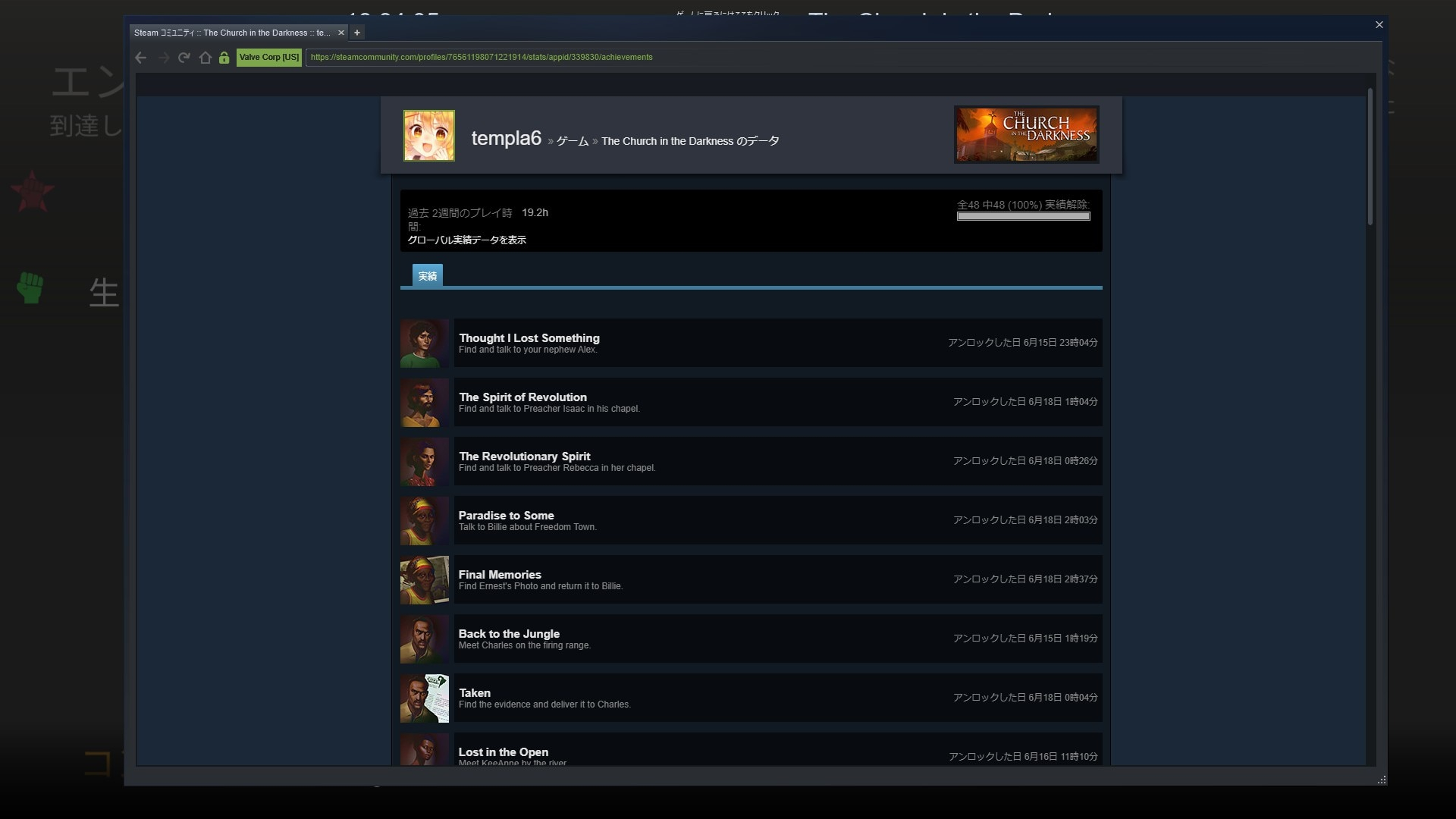Select the Lost in the Open title
Viewport: 1456px width, 819px height.
coord(504,752)
